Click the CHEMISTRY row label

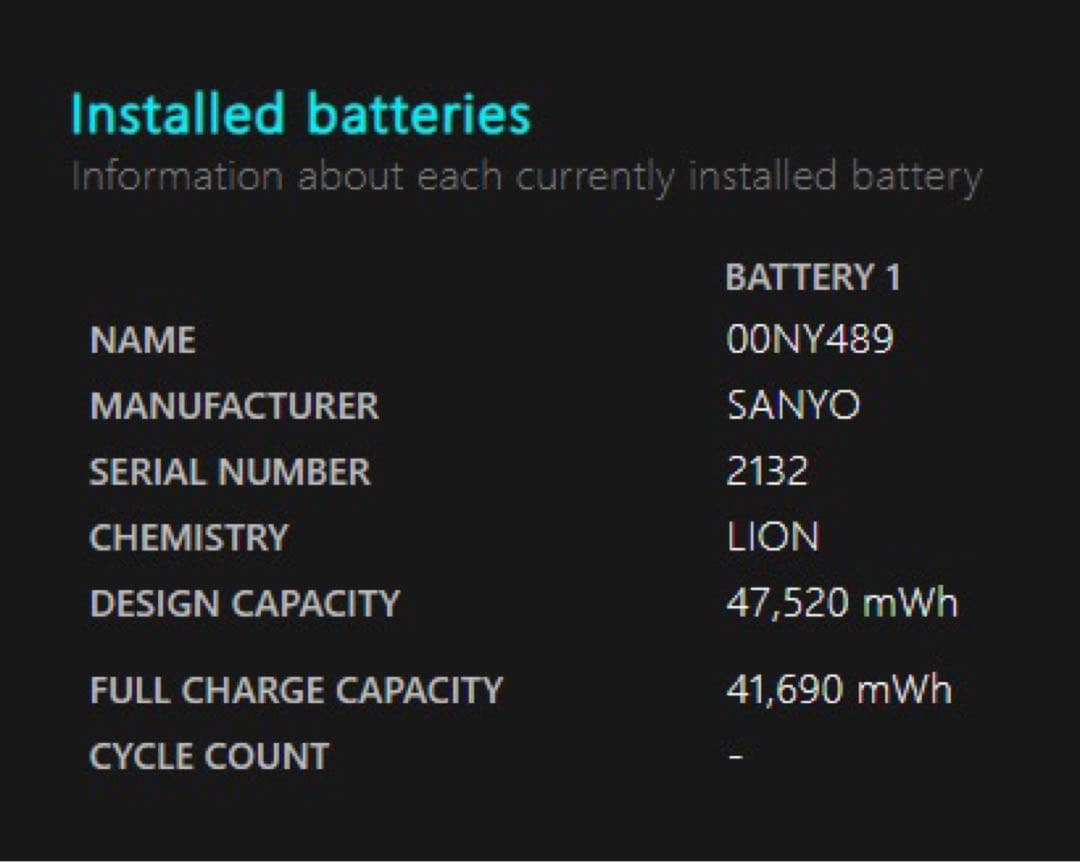click(188, 538)
